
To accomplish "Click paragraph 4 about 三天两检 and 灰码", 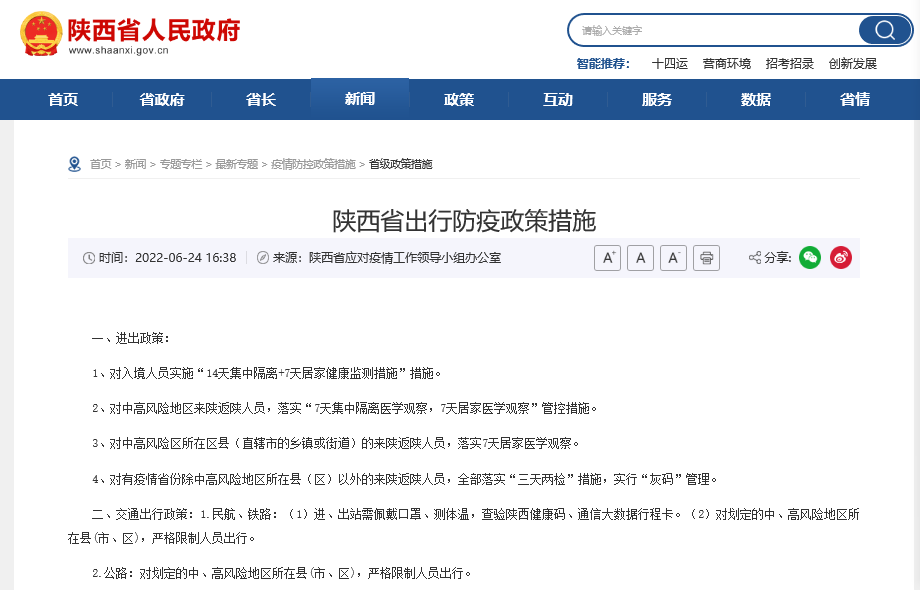I will 405,480.
